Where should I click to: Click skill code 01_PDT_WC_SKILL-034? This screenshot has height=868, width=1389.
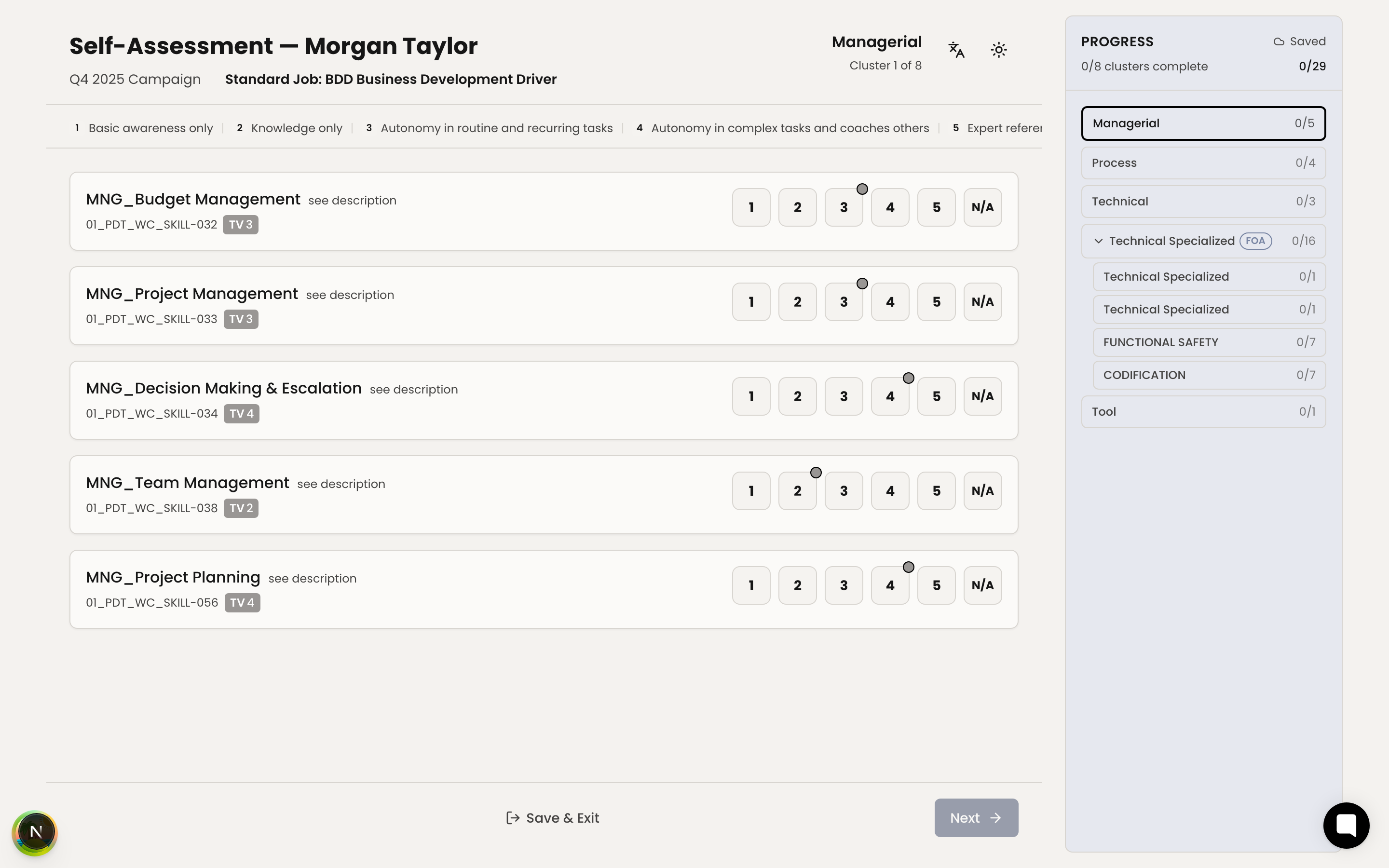(x=151, y=414)
